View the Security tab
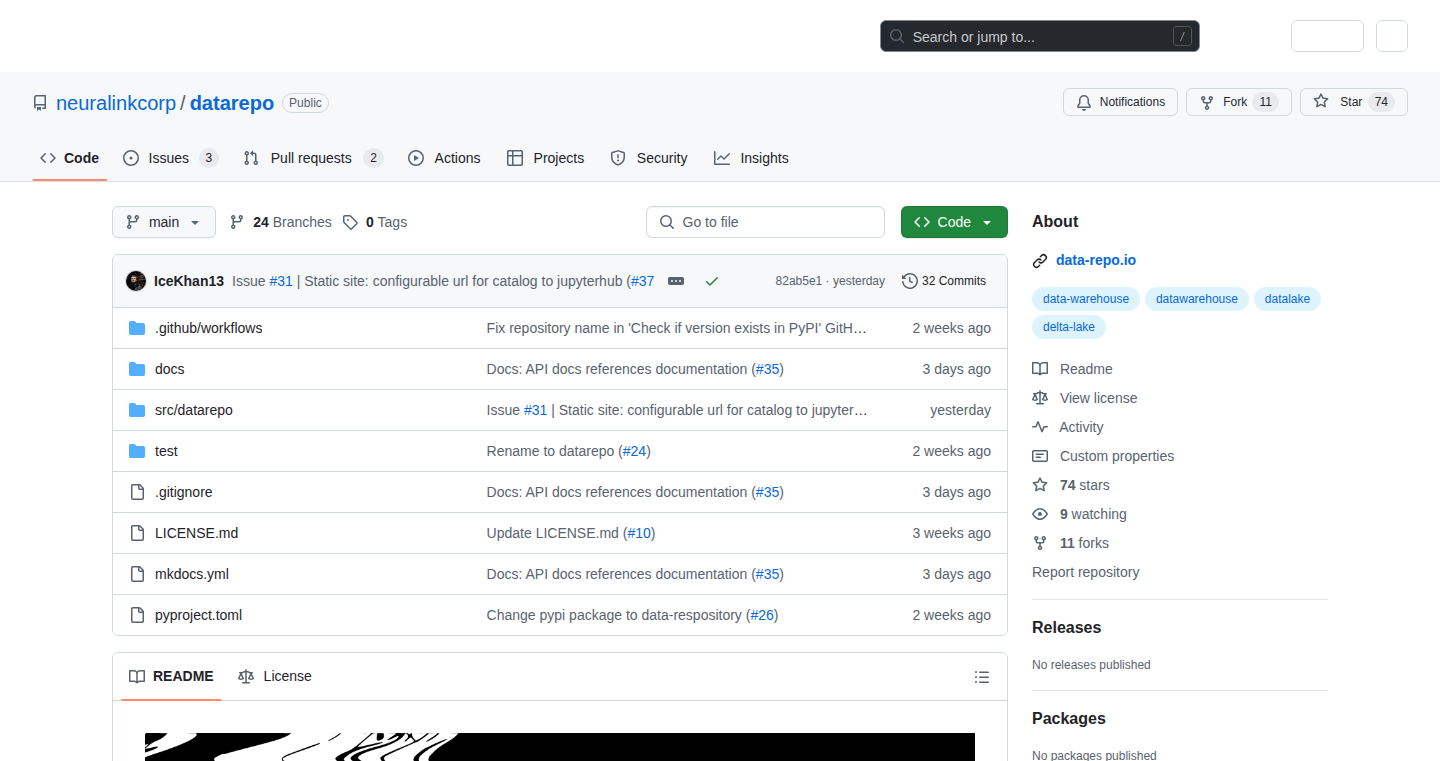 point(649,158)
